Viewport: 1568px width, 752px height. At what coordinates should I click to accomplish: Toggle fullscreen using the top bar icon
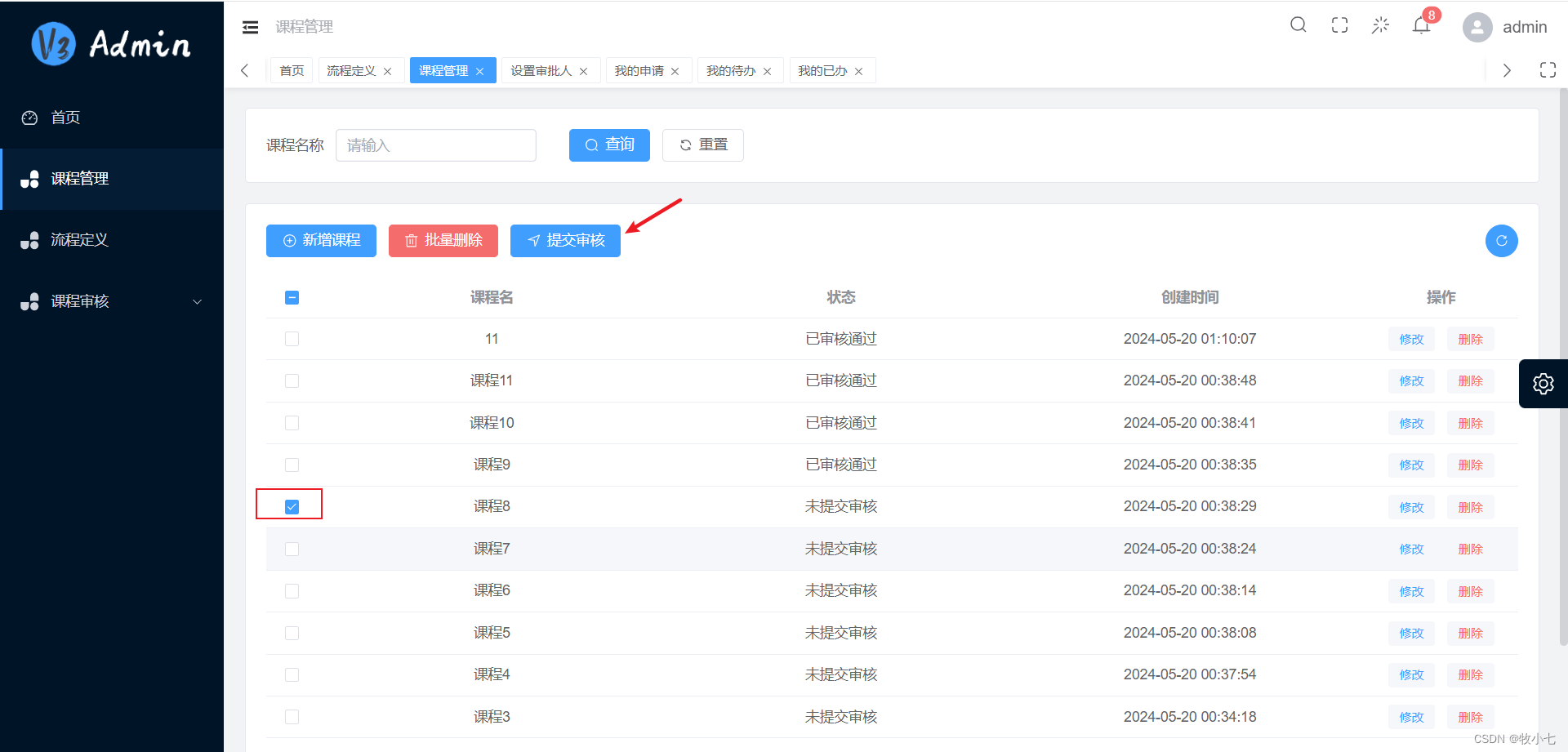click(1339, 24)
